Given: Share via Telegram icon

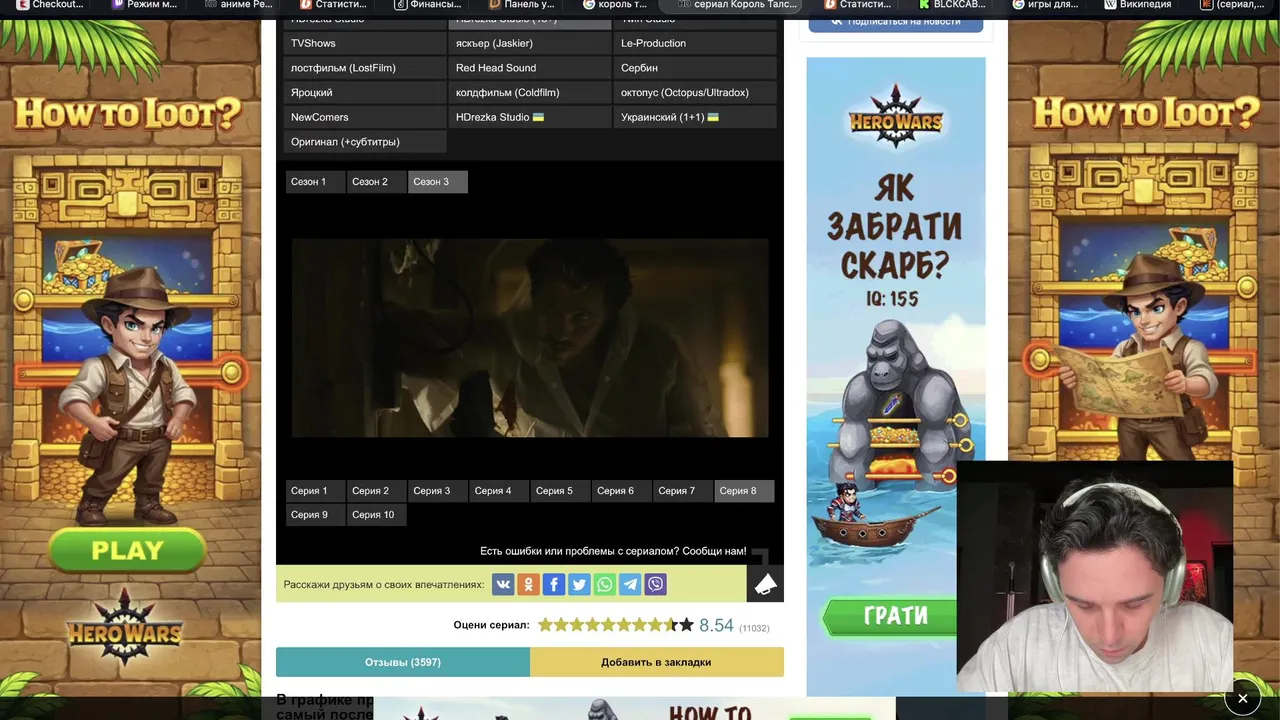Looking at the screenshot, I should point(630,584).
